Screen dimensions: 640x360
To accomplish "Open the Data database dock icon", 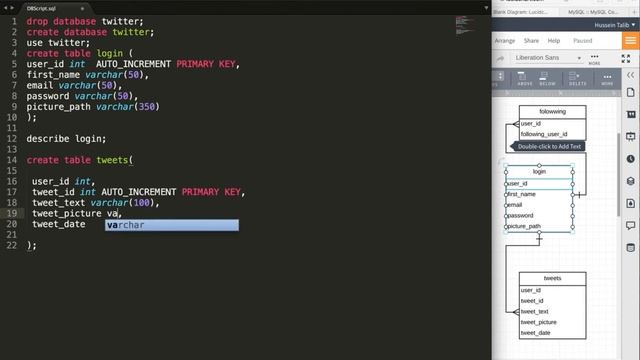I will [x=631, y=248].
